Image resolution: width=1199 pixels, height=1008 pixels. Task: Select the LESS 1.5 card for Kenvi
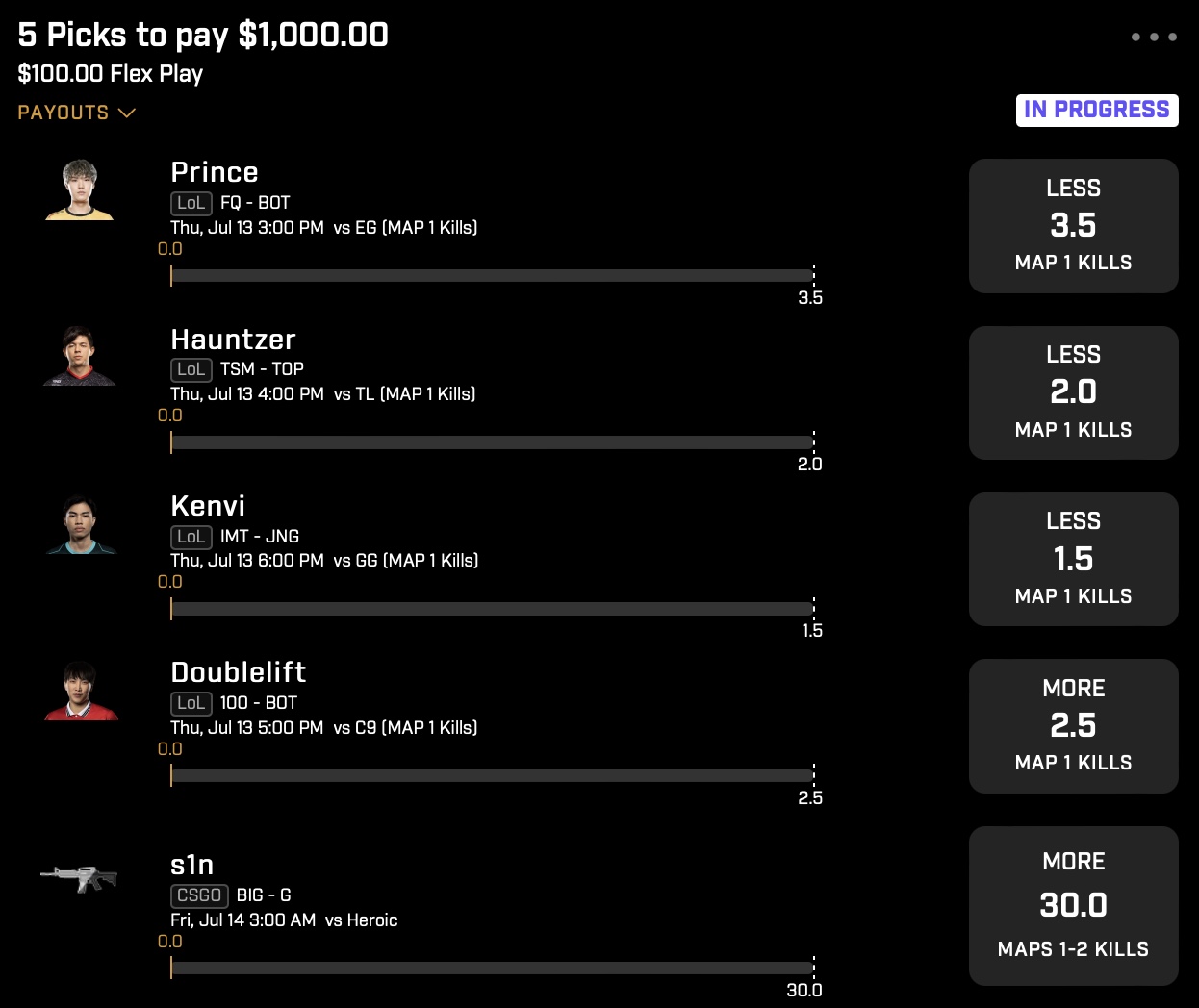(1073, 559)
